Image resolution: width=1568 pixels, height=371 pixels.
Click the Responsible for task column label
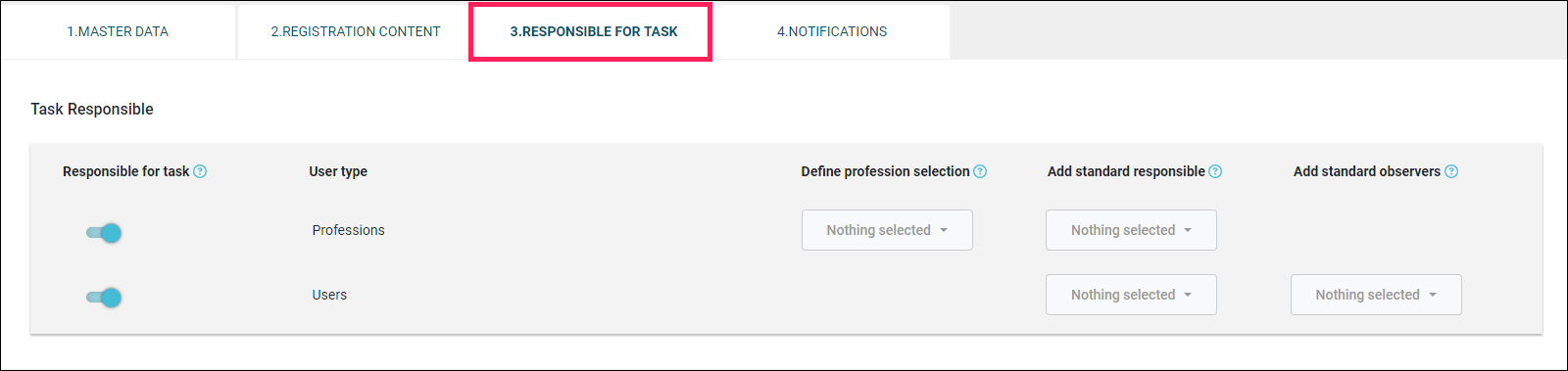(125, 171)
